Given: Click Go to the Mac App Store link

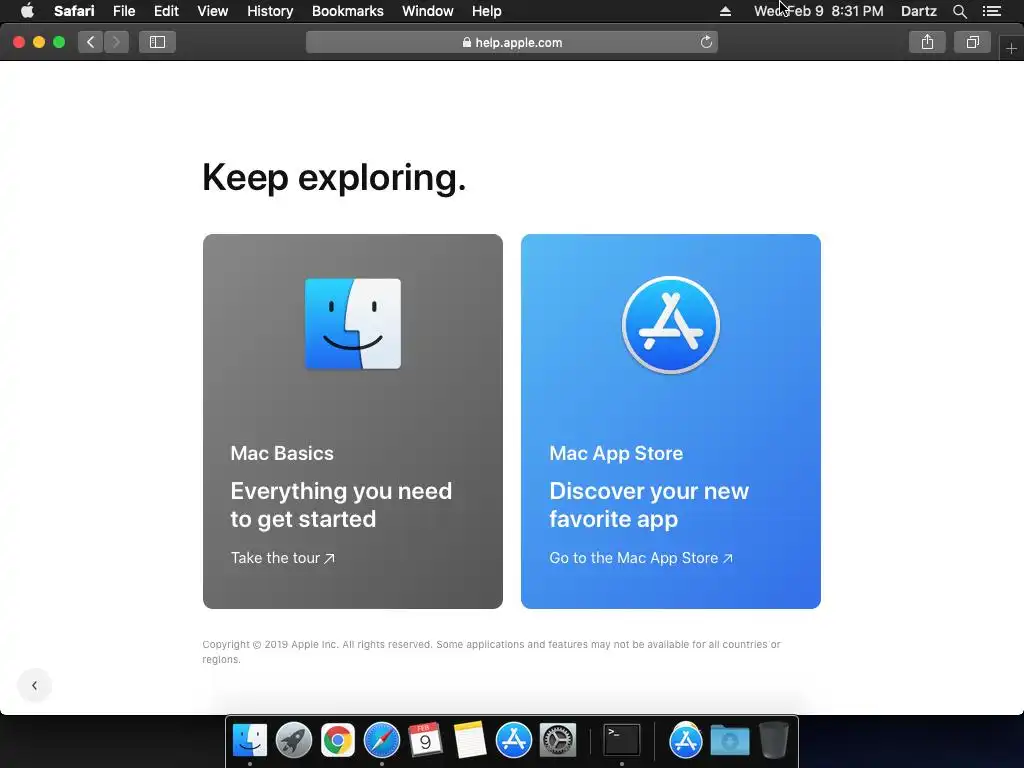Looking at the screenshot, I should (x=641, y=558).
